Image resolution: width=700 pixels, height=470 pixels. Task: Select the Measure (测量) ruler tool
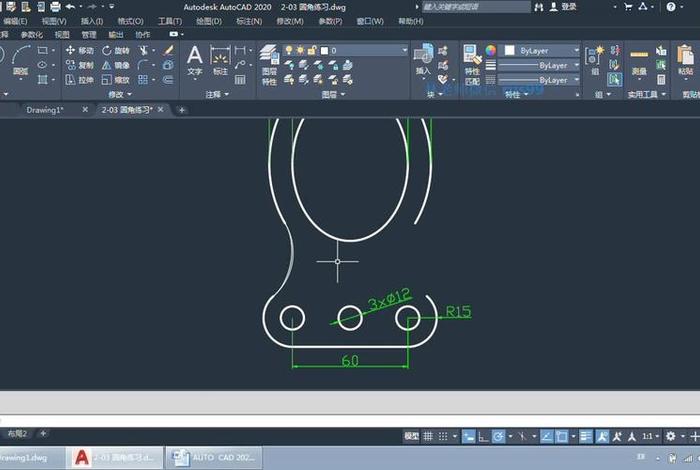(639, 60)
